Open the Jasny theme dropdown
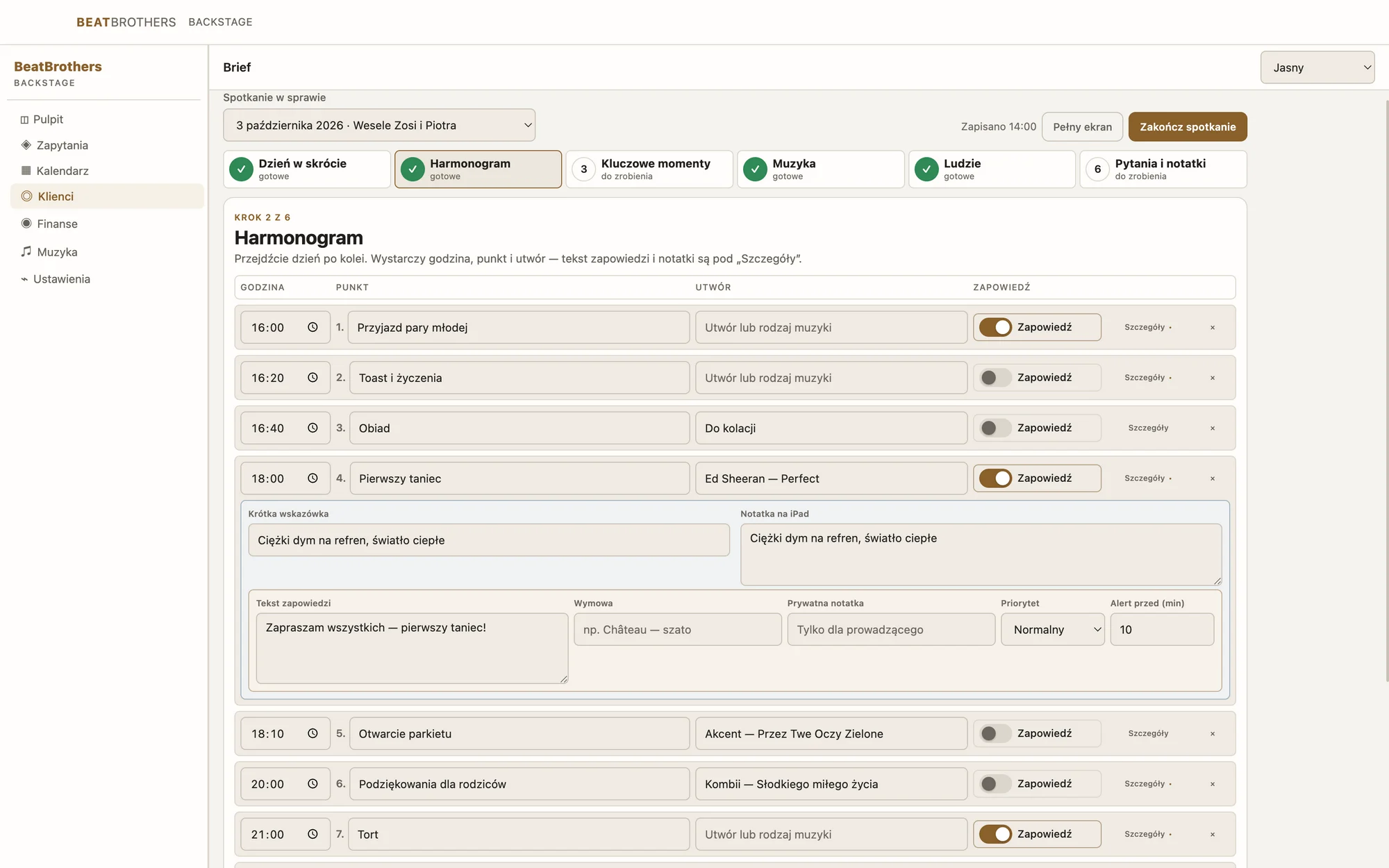1389x868 pixels. (x=1317, y=67)
